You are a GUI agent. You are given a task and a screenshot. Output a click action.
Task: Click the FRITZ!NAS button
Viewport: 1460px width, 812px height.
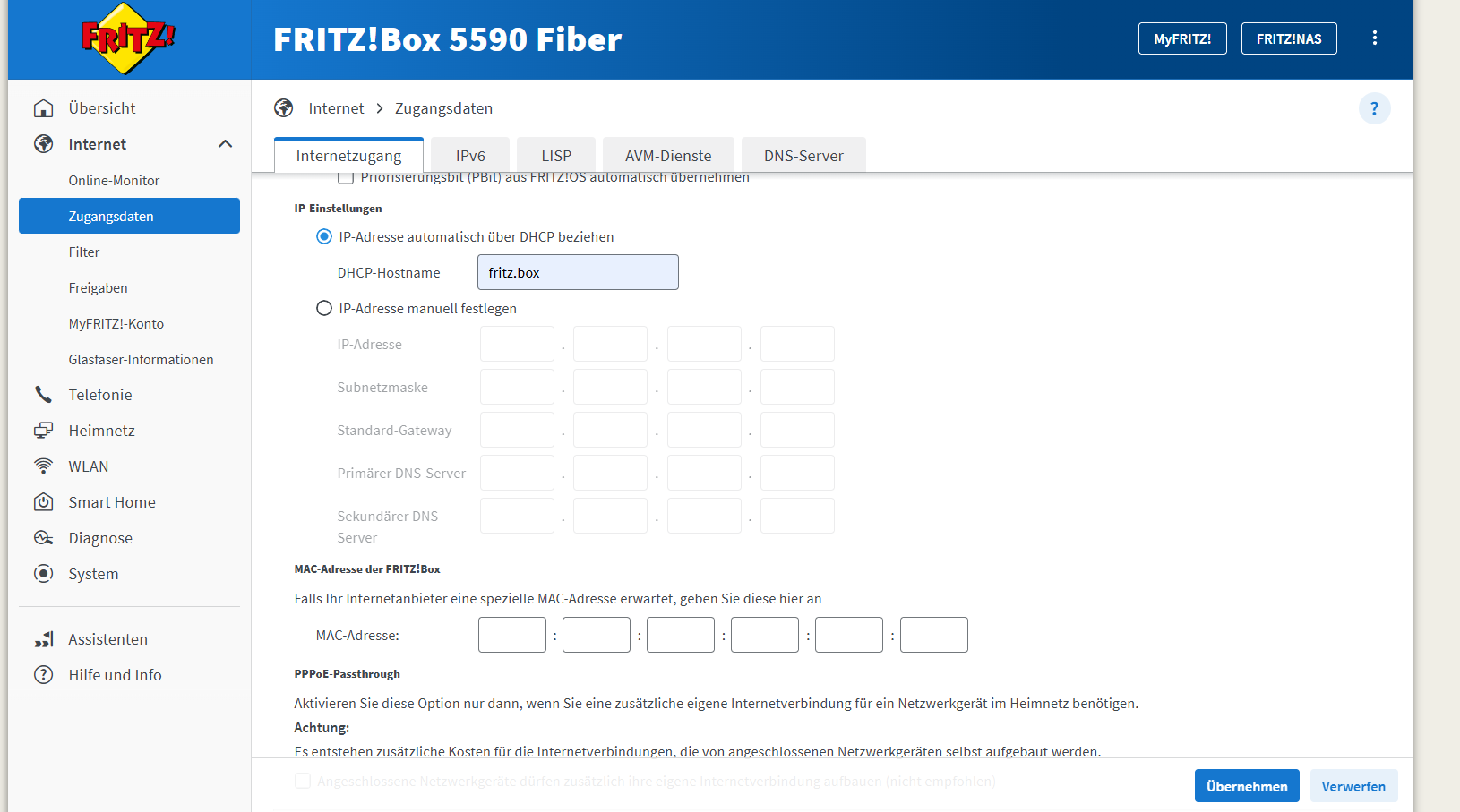pos(1289,38)
